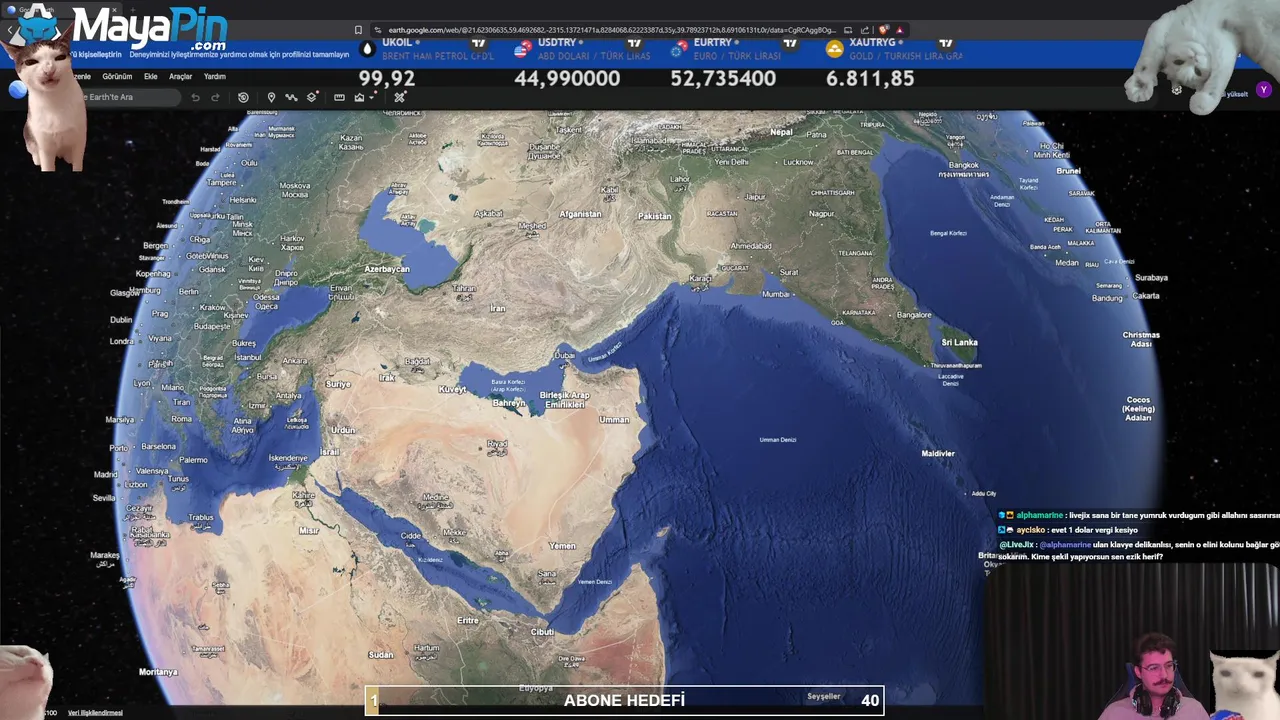Image resolution: width=1280 pixels, height=720 pixels.
Task: Click the Iran label on the map
Action: pyautogui.click(x=497, y=308)
